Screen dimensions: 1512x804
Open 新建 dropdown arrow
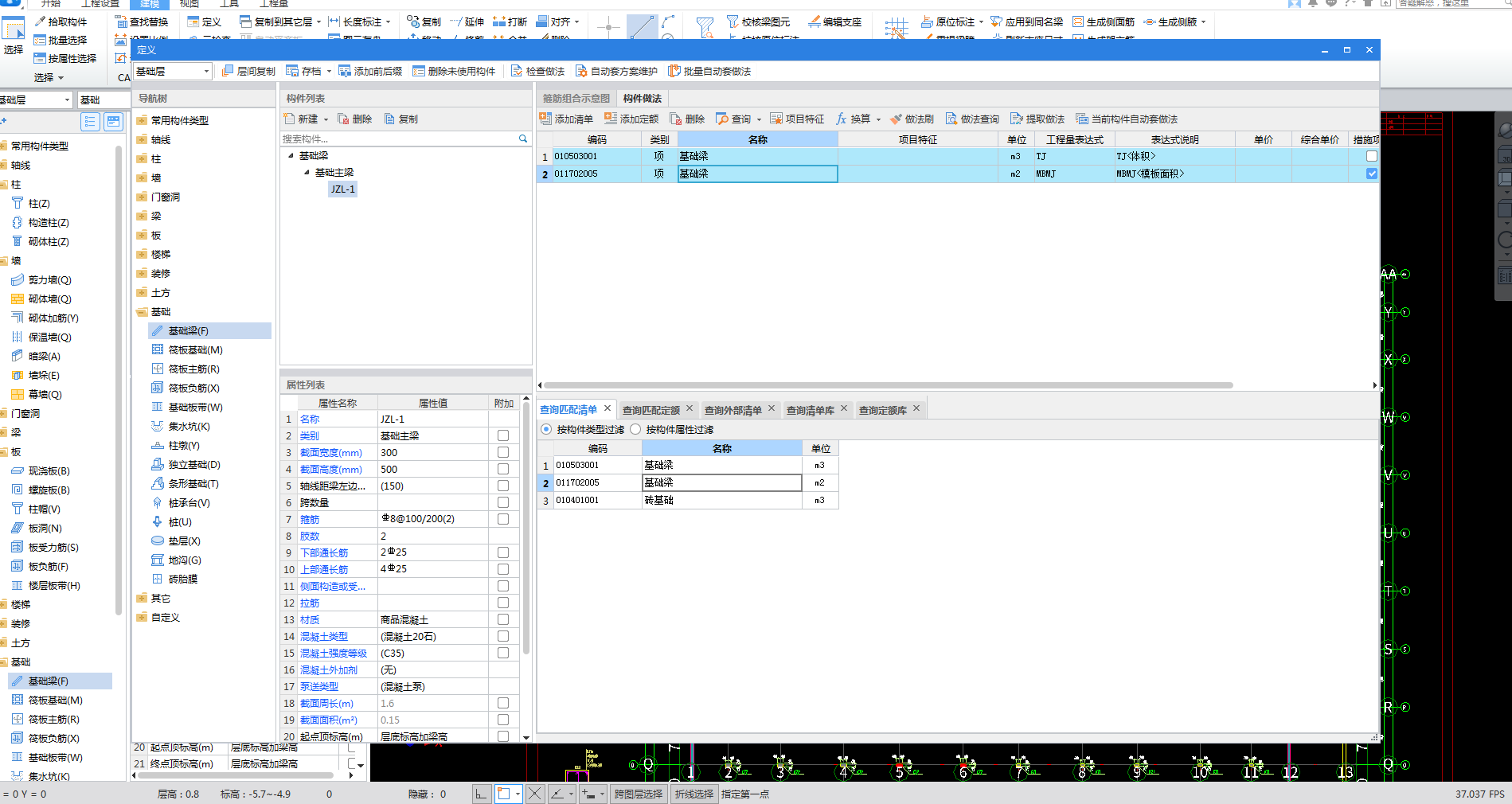pyautogui.click(x=326, y=119)
